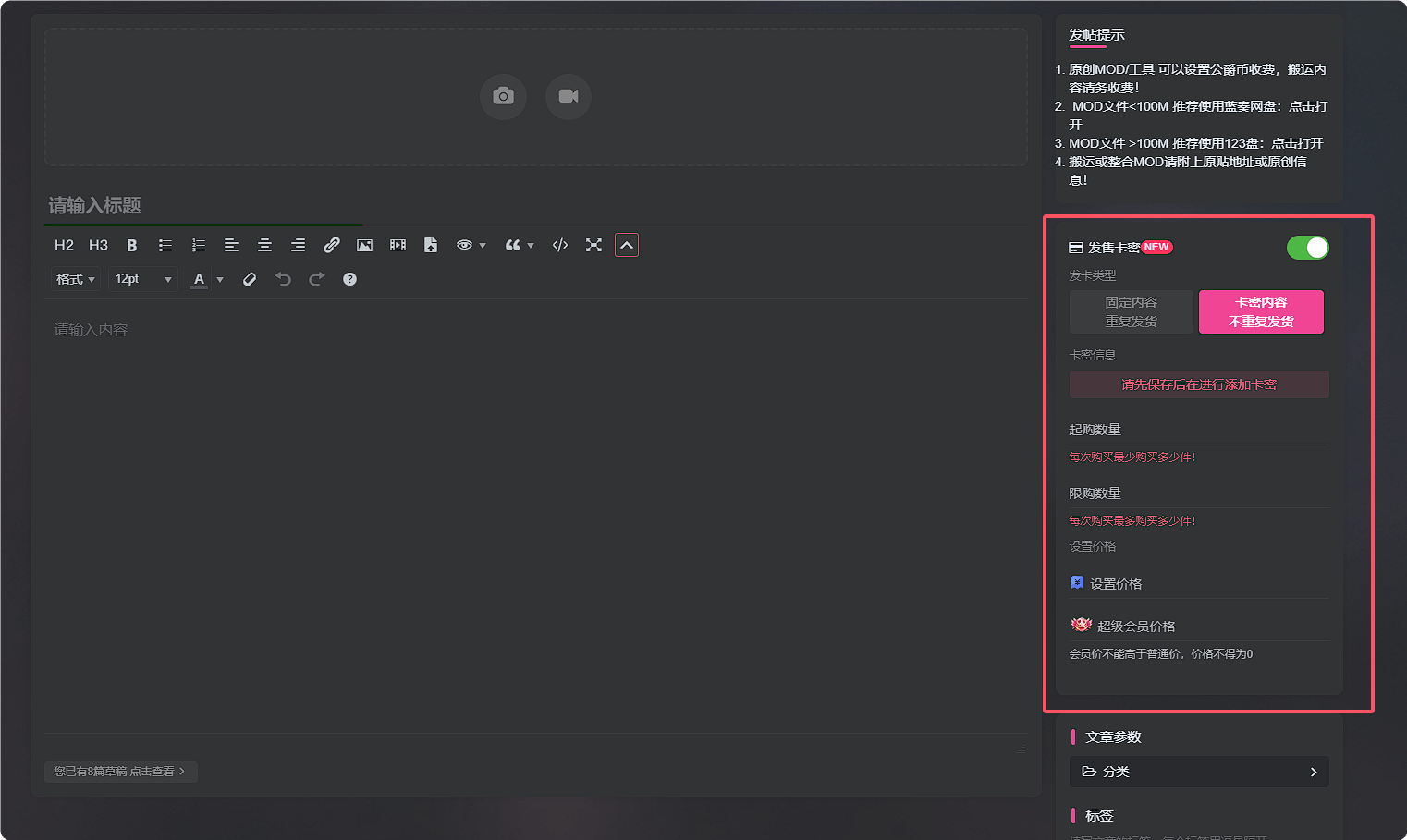Open the saved drafts link
Viewport: 1407px width, 840px height.
pos(120,771)
